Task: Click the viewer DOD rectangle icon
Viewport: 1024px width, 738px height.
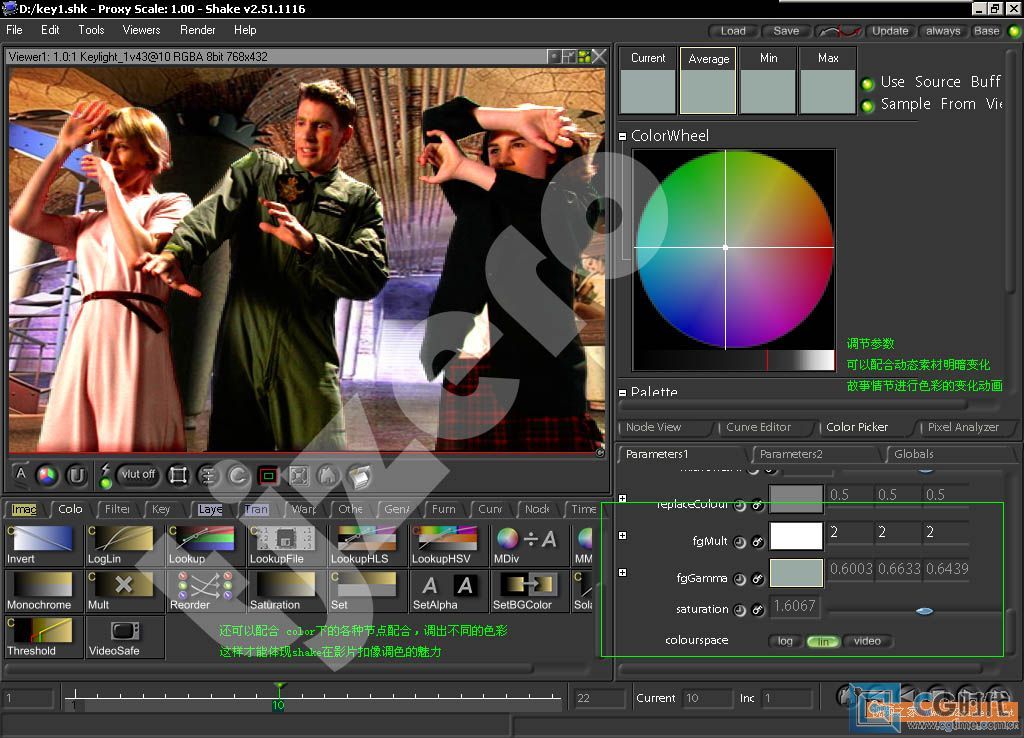Action: (x=178, y=475)
